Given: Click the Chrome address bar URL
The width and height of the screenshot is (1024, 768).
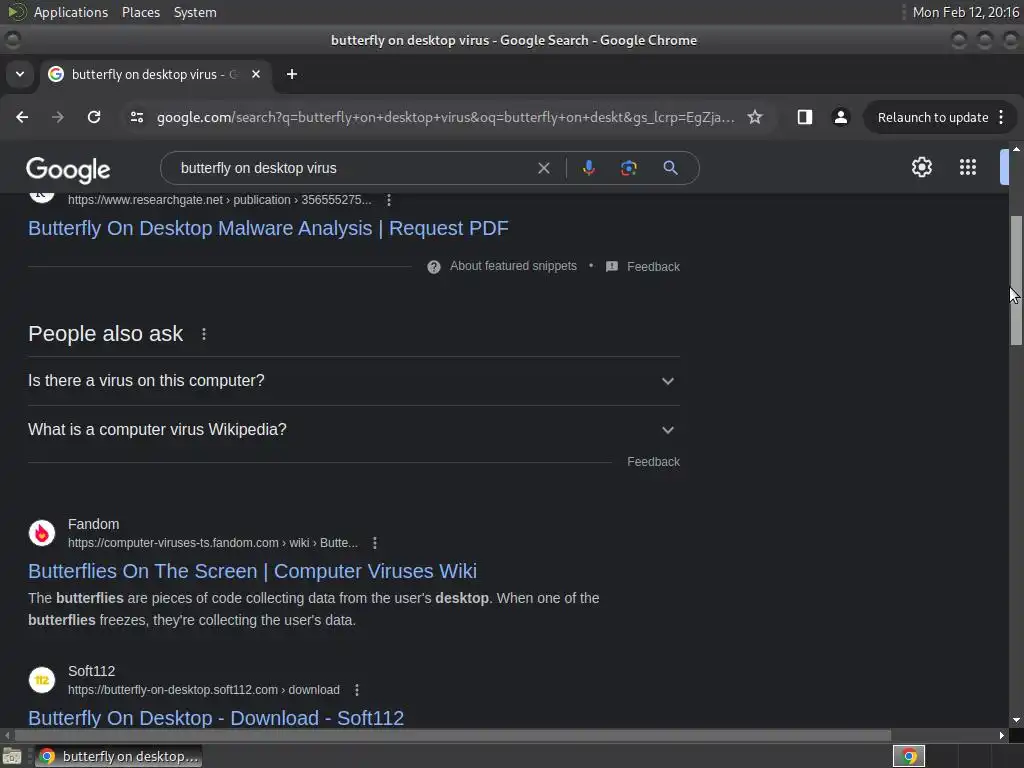Looking at the screenshot, I should click(x=445, y=118).
